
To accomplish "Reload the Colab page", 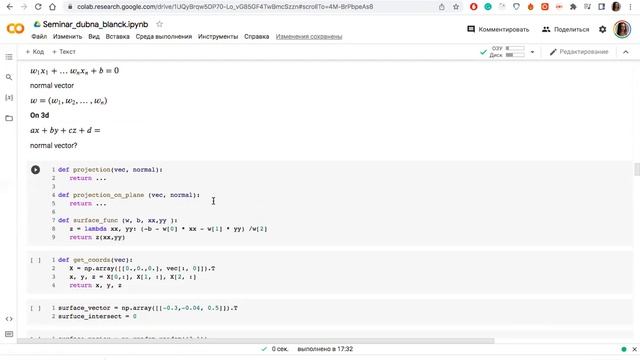I will click(x=38, y=7).
